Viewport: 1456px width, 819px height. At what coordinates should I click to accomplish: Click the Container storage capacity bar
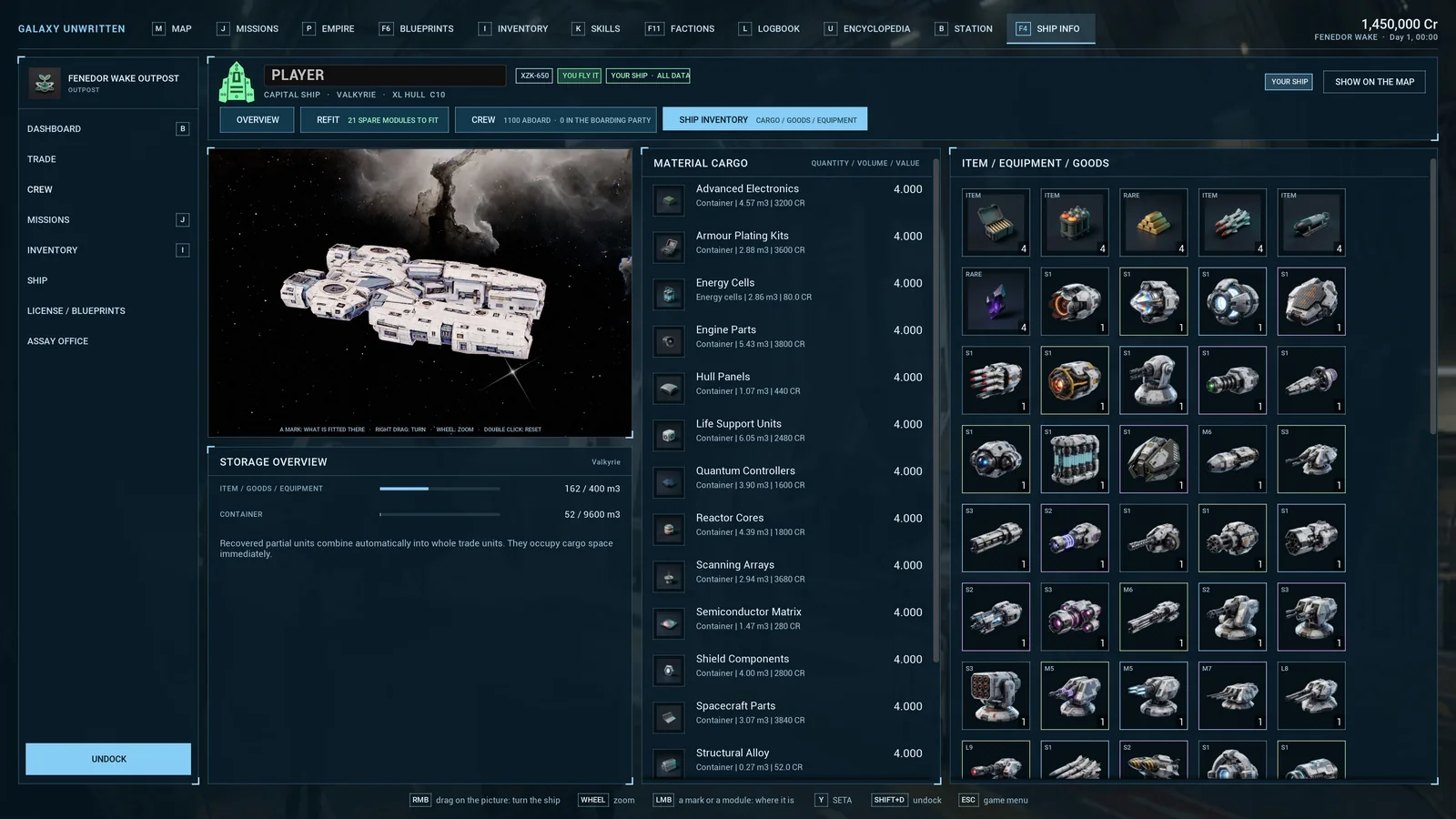[440, 514]
